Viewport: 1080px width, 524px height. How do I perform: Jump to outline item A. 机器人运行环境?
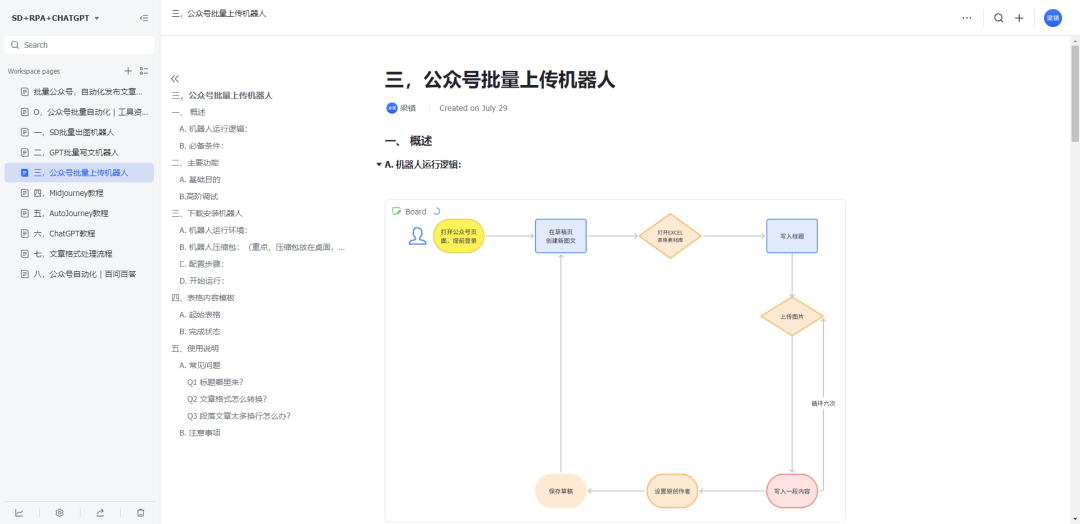(213, 230)
